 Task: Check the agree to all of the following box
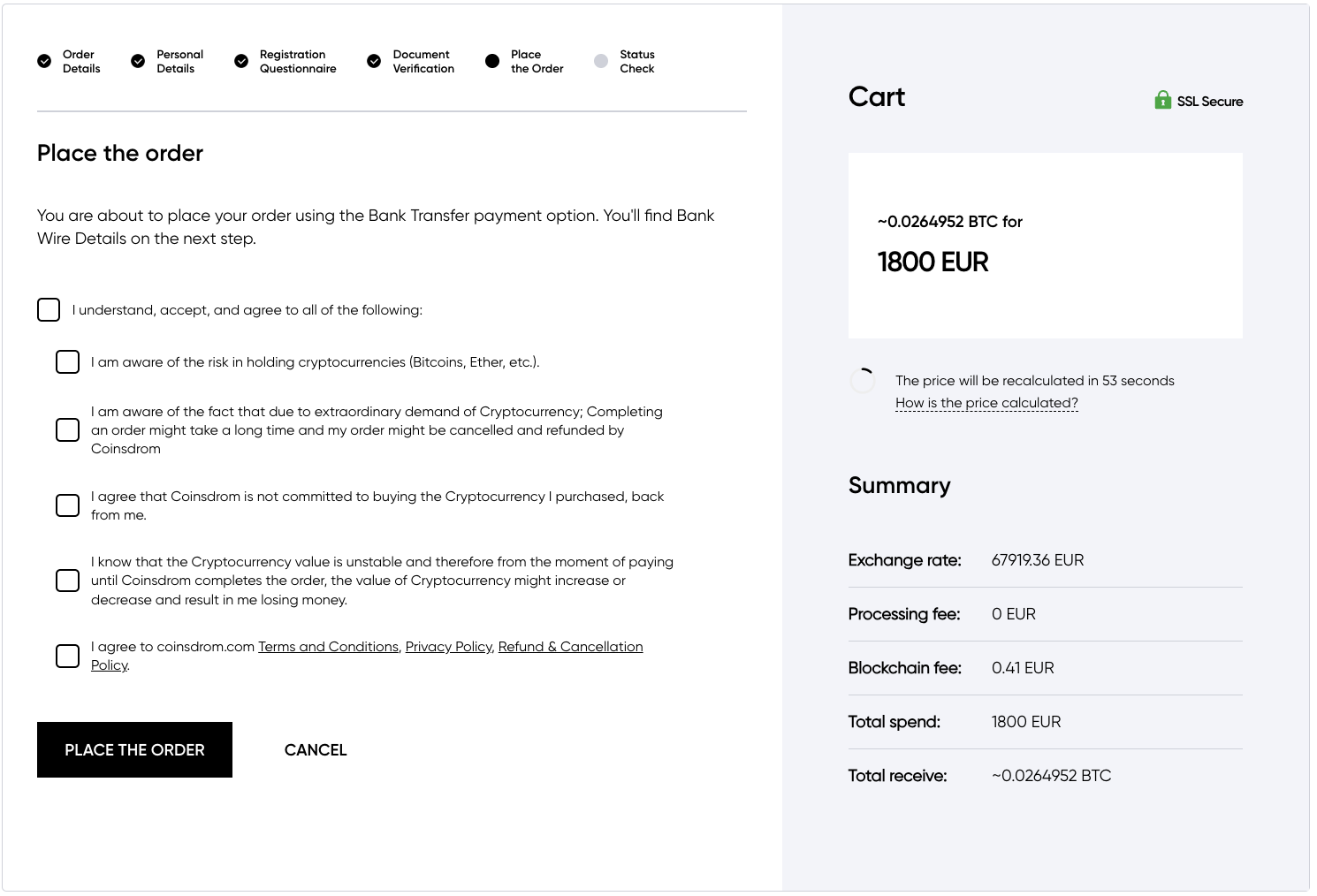click(x=49, y=309)
